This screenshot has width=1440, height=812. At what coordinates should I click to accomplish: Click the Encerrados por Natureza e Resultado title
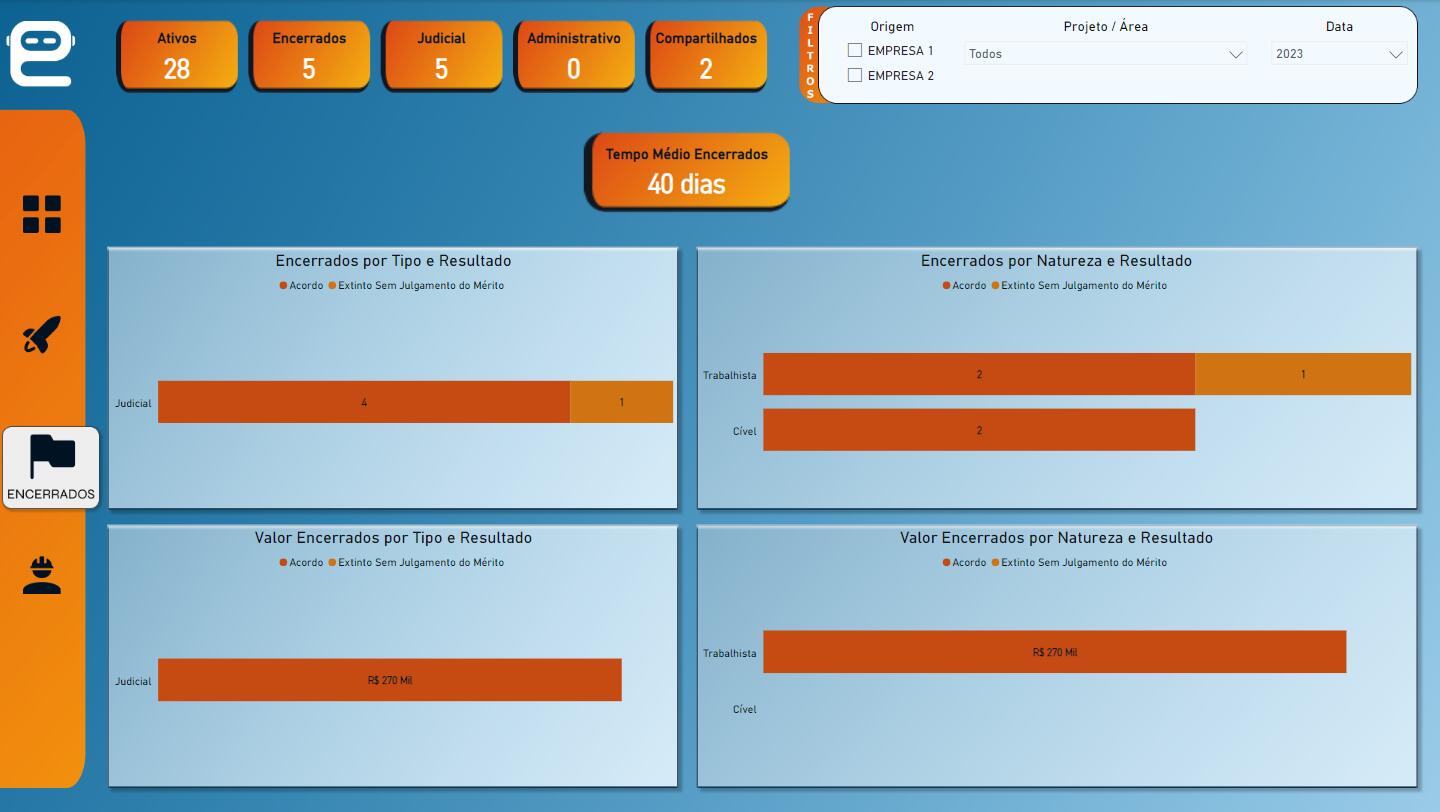click(1056, 261)
